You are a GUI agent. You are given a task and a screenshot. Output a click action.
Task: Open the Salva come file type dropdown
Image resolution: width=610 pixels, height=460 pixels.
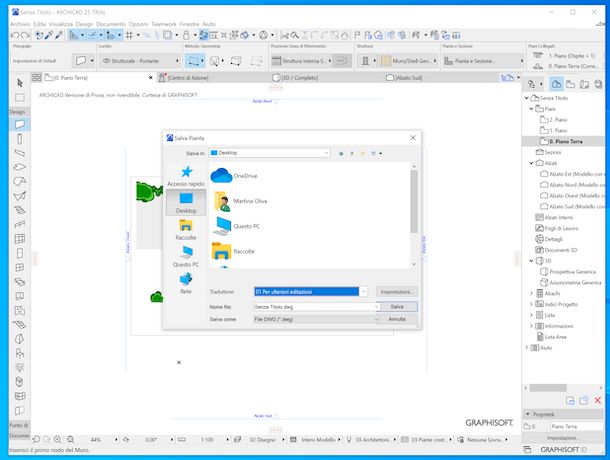click(x=317, y=319)
